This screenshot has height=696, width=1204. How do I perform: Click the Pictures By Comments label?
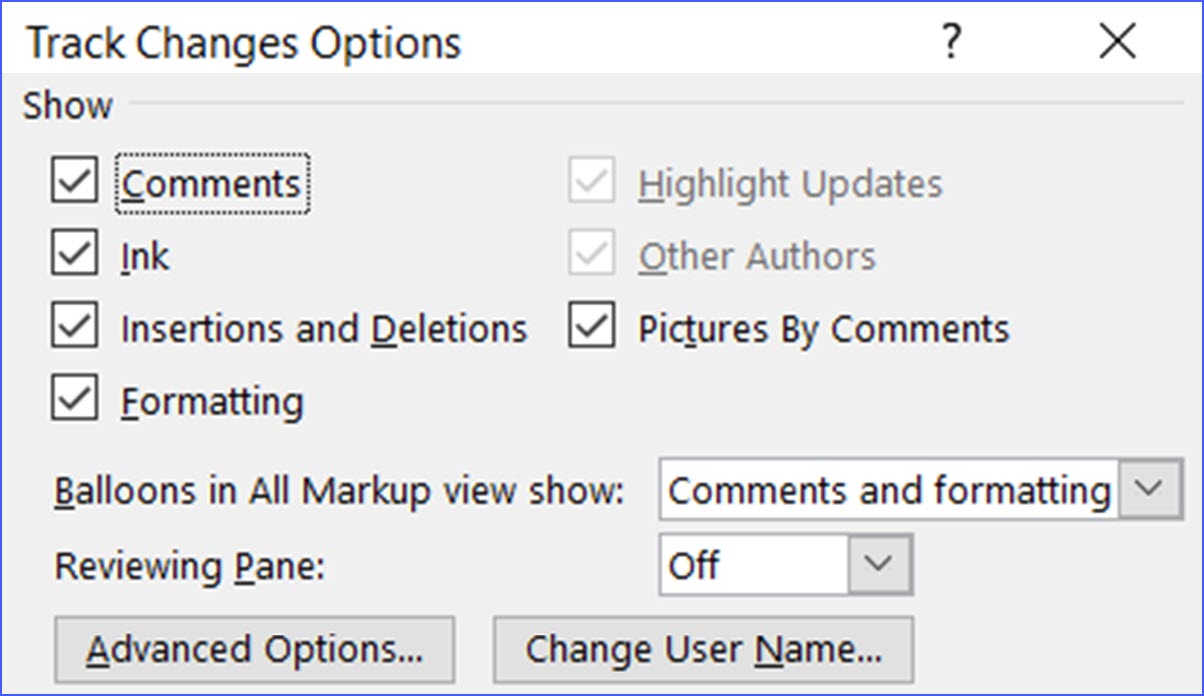click(x=824, y=329)
